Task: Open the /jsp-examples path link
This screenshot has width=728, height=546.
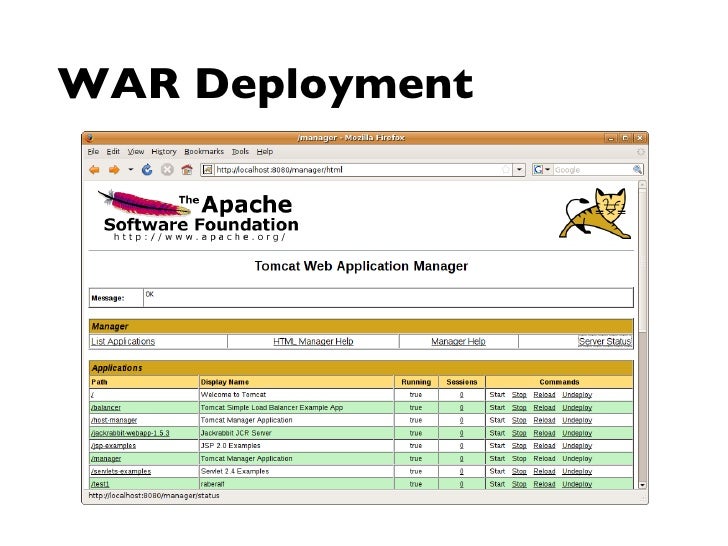Action: (x=113, y=446)
